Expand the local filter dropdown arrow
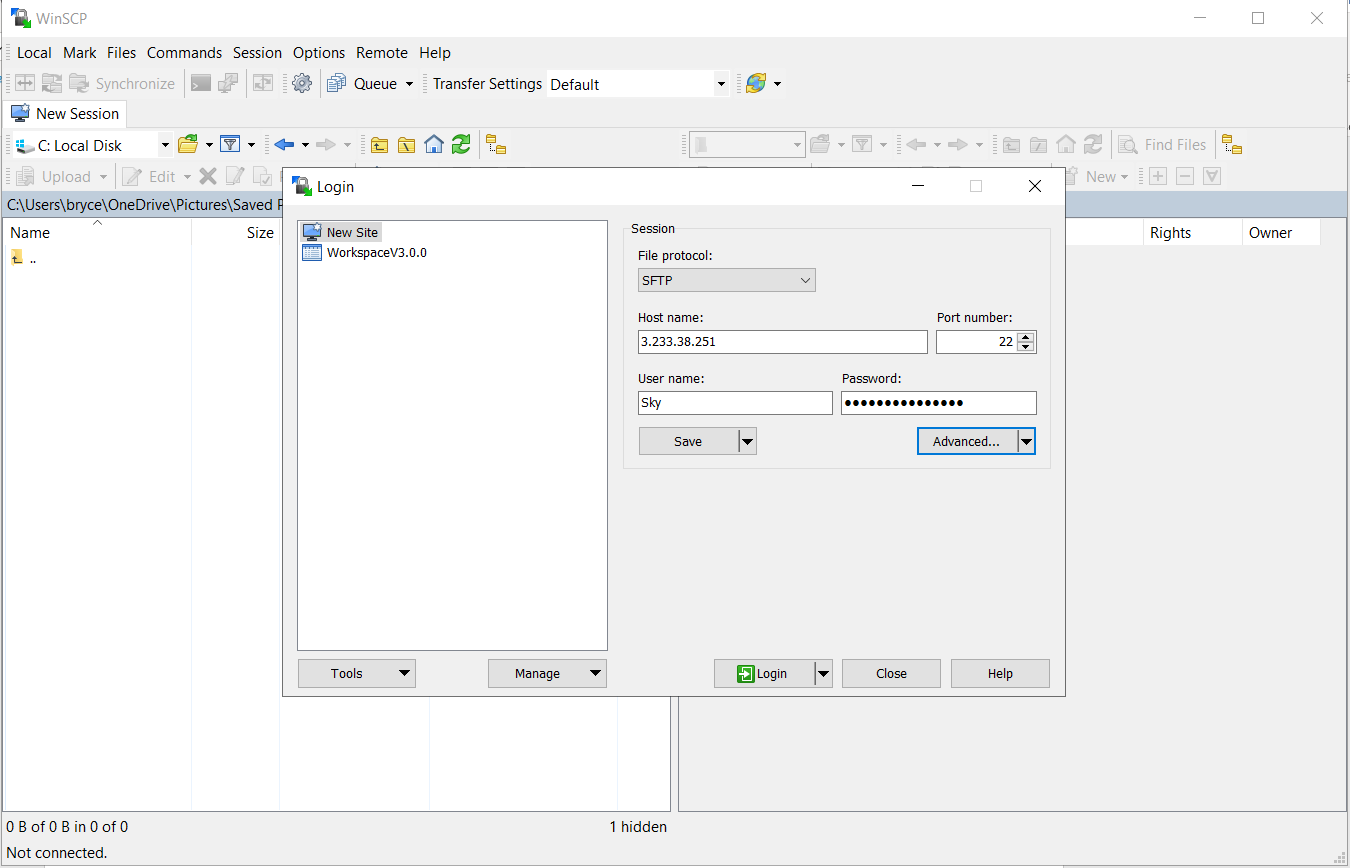This screenshot has height=868, width=1350. pos(251,145)
